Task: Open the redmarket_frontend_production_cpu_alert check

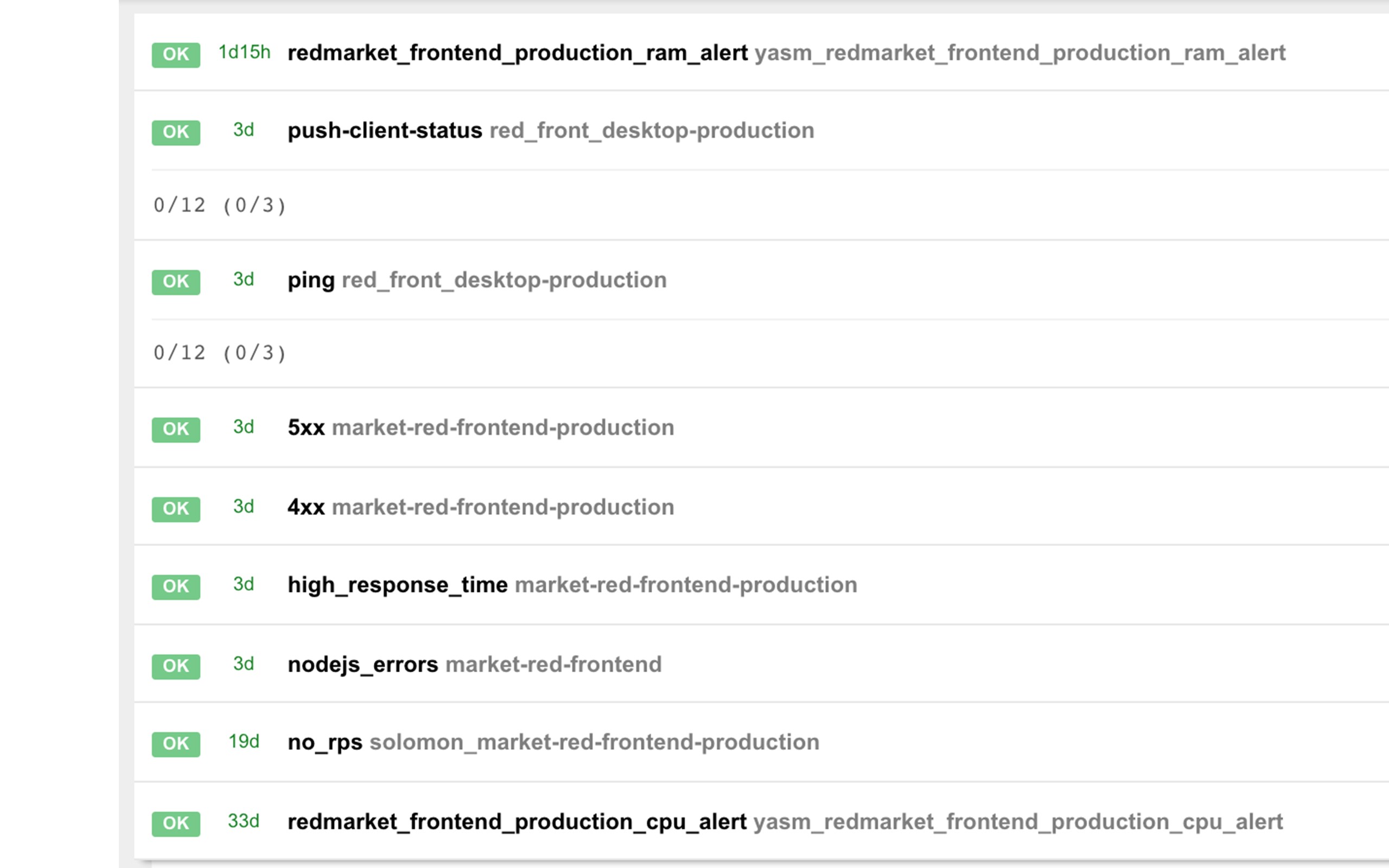Action: coord(517,822)
